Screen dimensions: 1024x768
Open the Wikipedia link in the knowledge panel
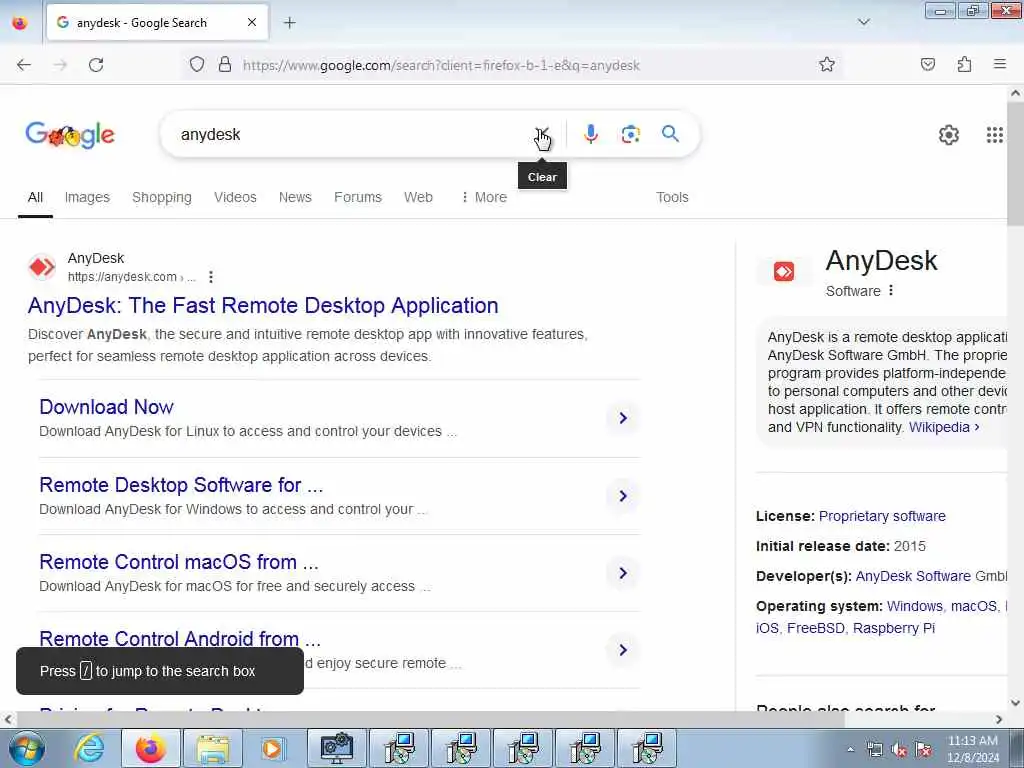coord(944,427)
